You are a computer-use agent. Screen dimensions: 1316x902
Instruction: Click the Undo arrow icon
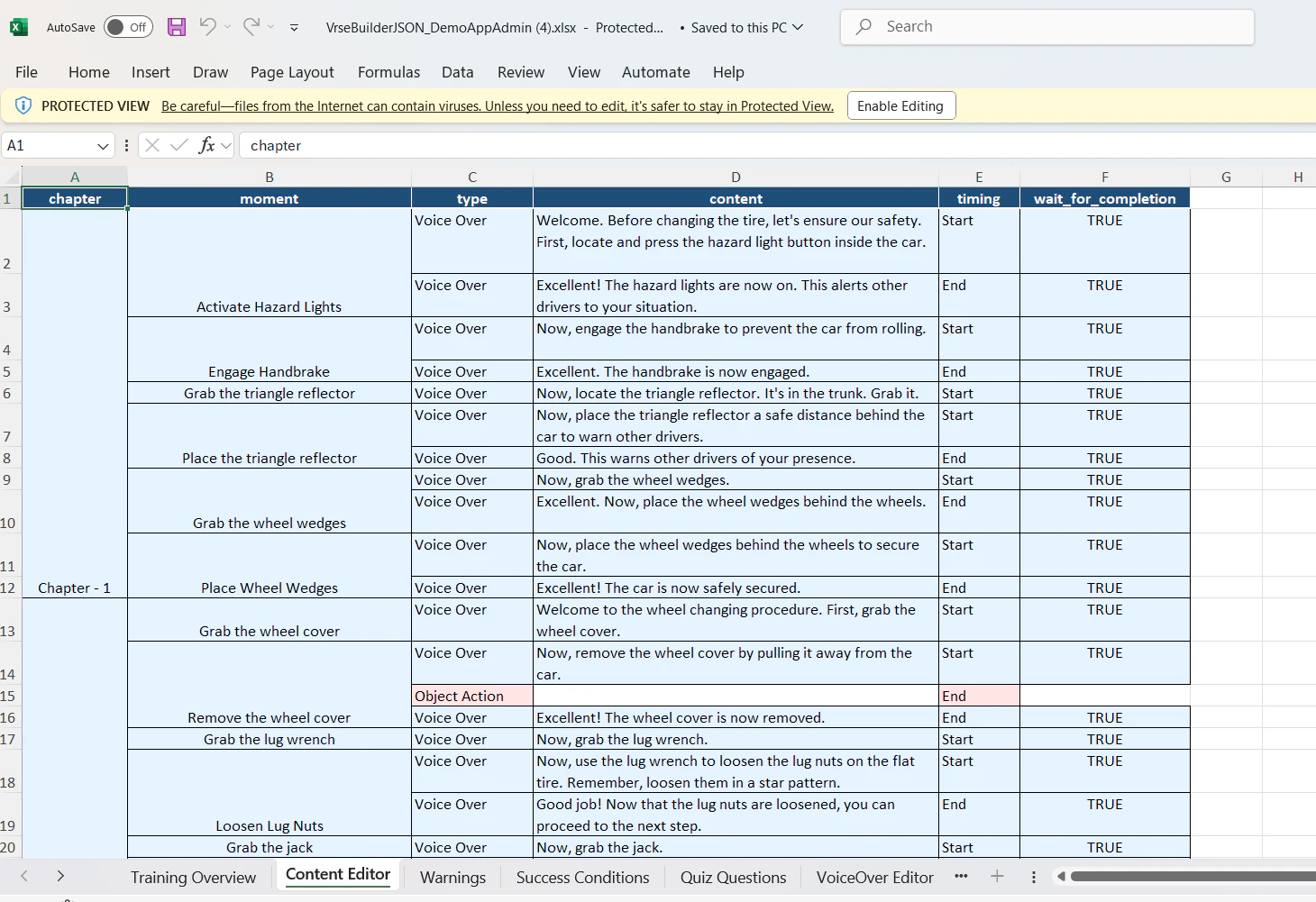pos(208,27)
